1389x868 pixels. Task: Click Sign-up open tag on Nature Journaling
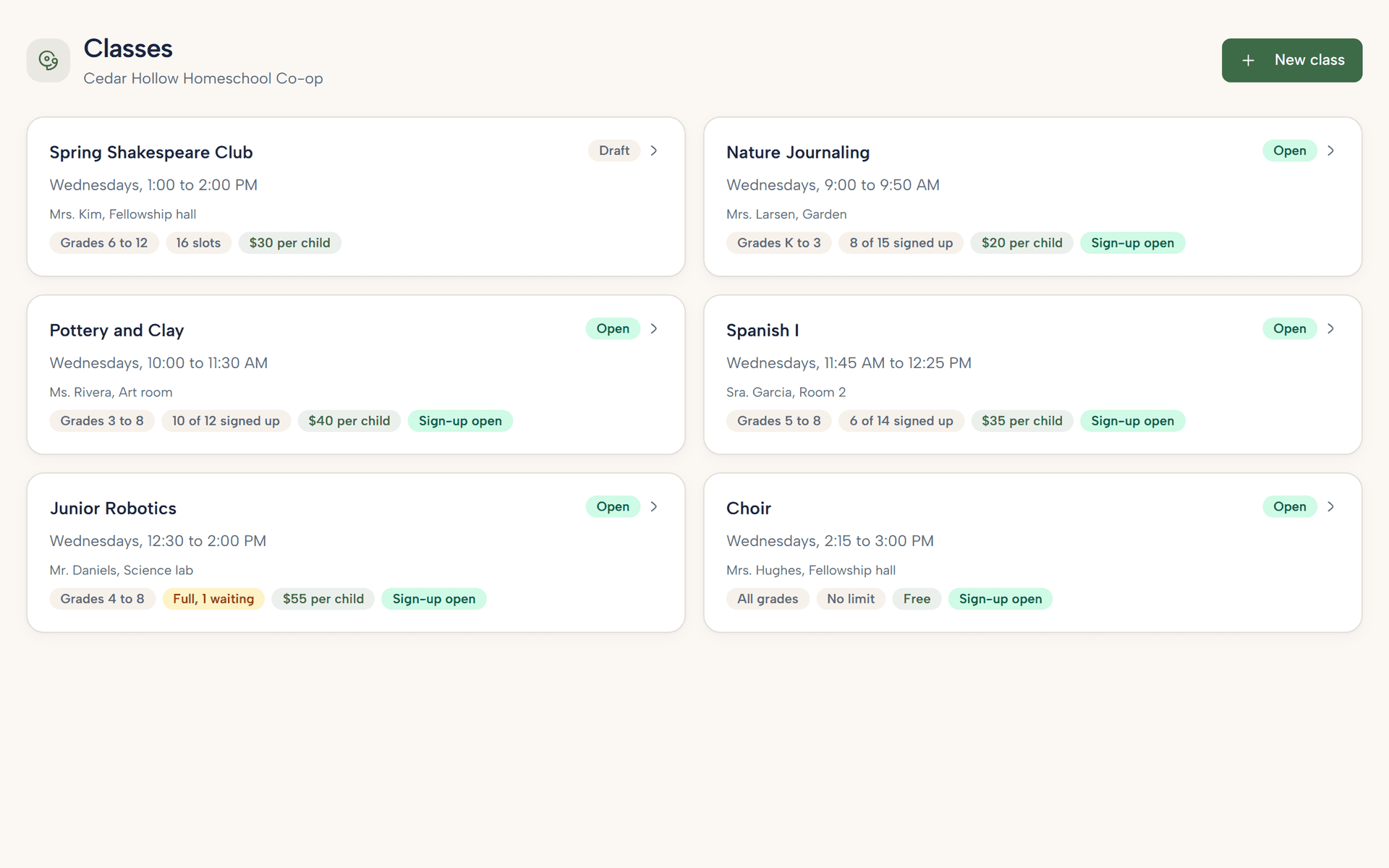point(1133,243)
